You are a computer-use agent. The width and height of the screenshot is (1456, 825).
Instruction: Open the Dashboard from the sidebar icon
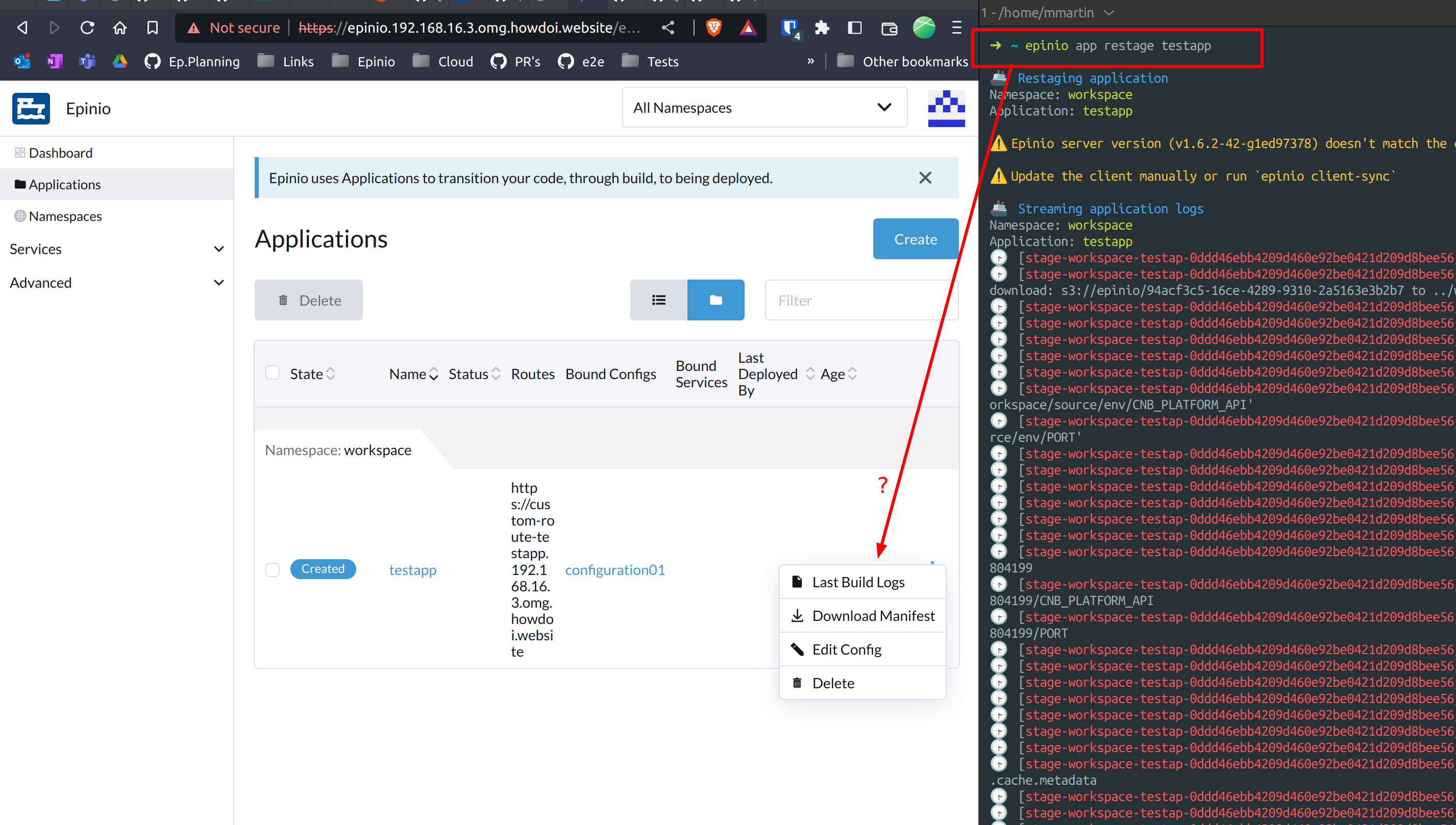click(x=19, y=152)
